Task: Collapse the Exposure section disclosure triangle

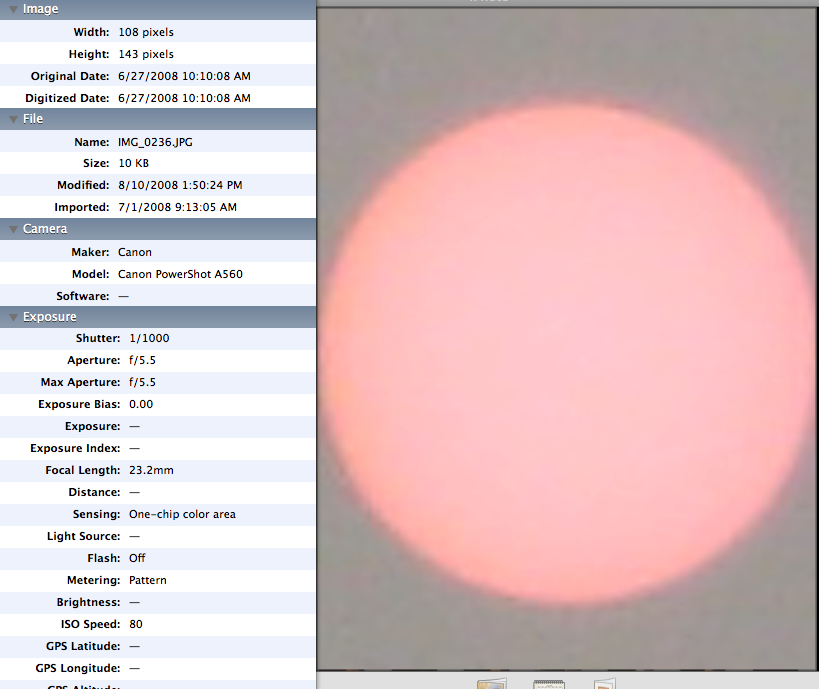Action: click(10, 317)
